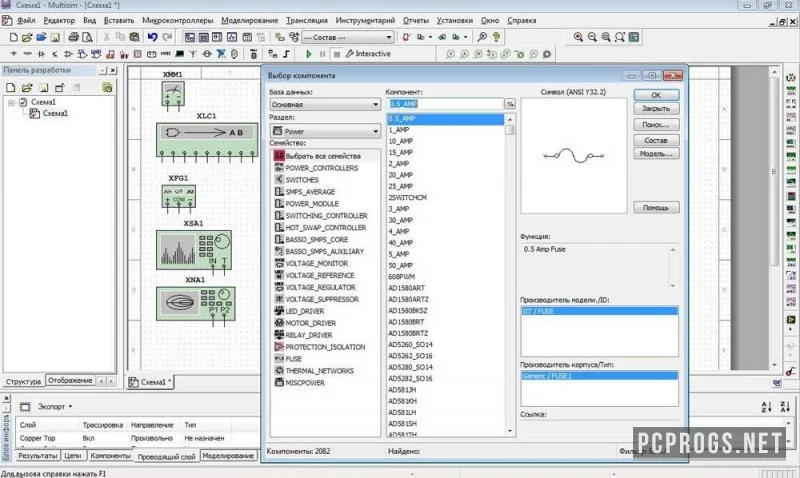Image resolution: width=800 pixels, height=478 pixels.
Task: Open the Экспорт dropdown arrow
Action: [x=70, y=407]
